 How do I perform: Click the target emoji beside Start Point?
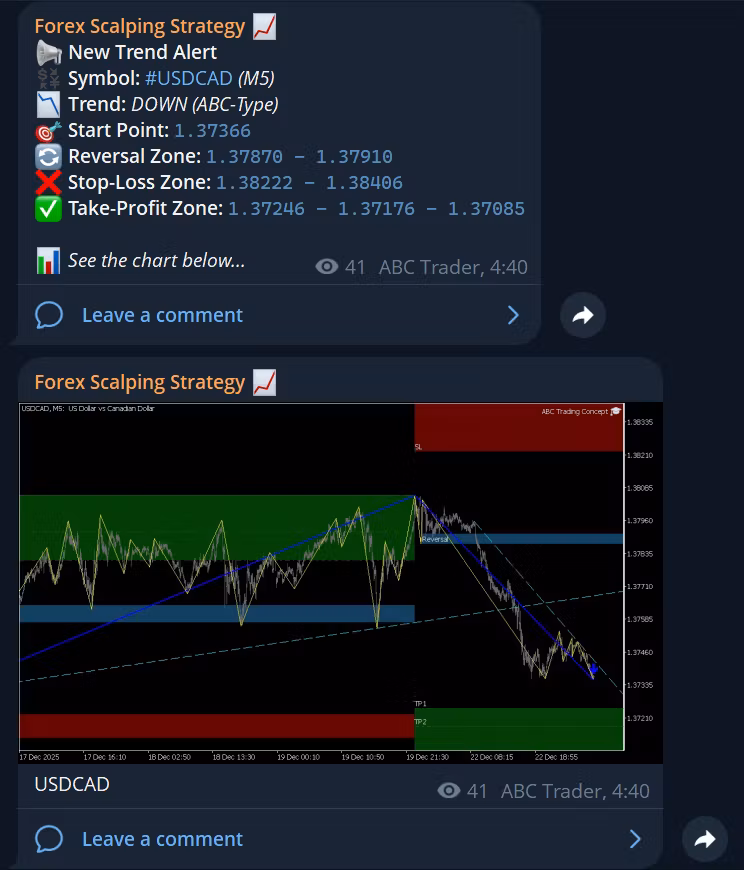point(48,131)
